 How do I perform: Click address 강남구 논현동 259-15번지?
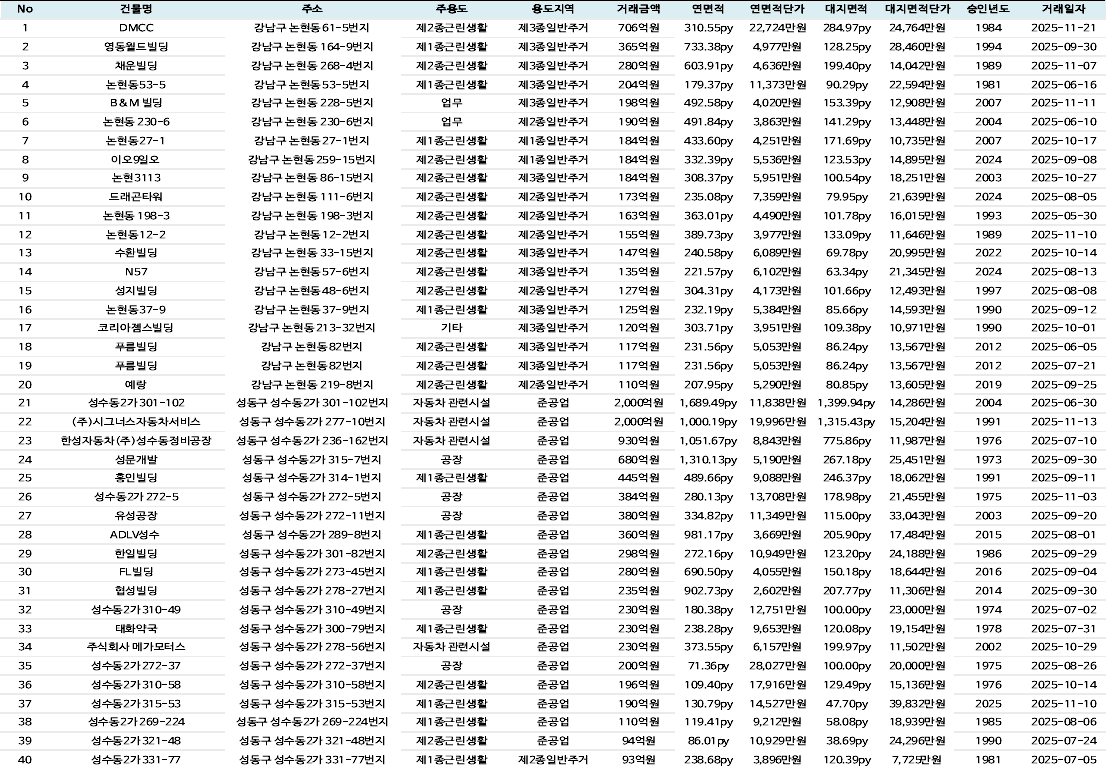[x=311, y=160]
